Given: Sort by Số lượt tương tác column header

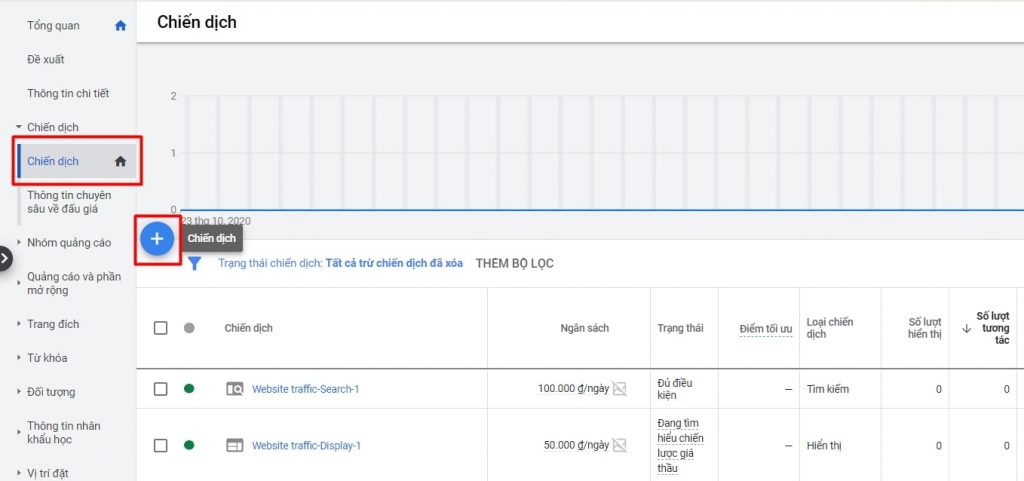Looking at the screenshot, I should coord(991,328).
